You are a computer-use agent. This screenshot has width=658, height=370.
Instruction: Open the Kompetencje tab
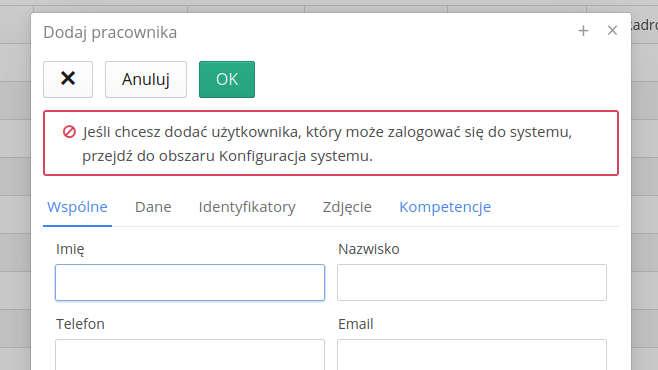tap(445, 207)
